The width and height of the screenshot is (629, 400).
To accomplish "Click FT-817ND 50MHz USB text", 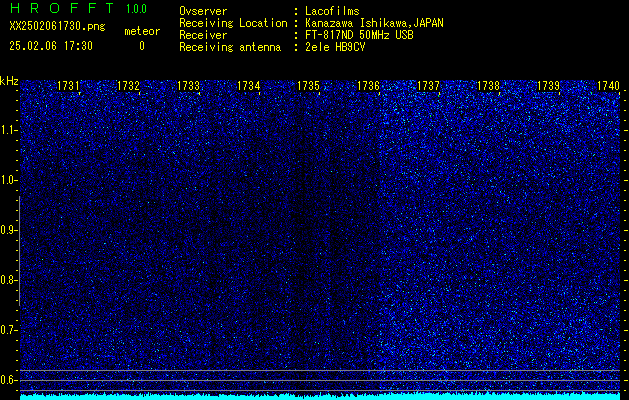I will tap(359, 35).
